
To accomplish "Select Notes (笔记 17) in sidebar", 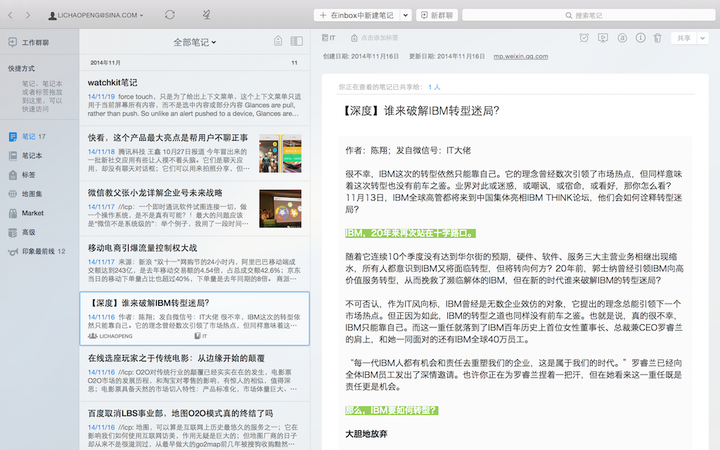I will 28,136.
